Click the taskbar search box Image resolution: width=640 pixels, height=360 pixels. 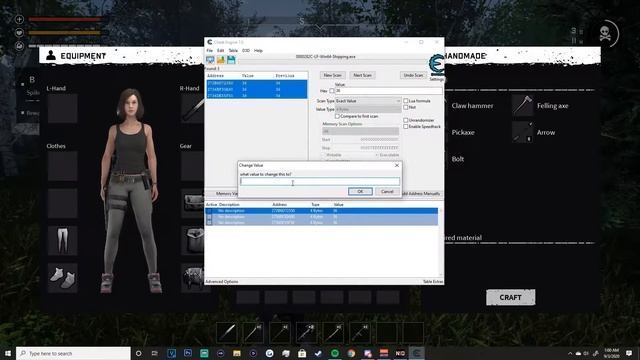point(73,353)
